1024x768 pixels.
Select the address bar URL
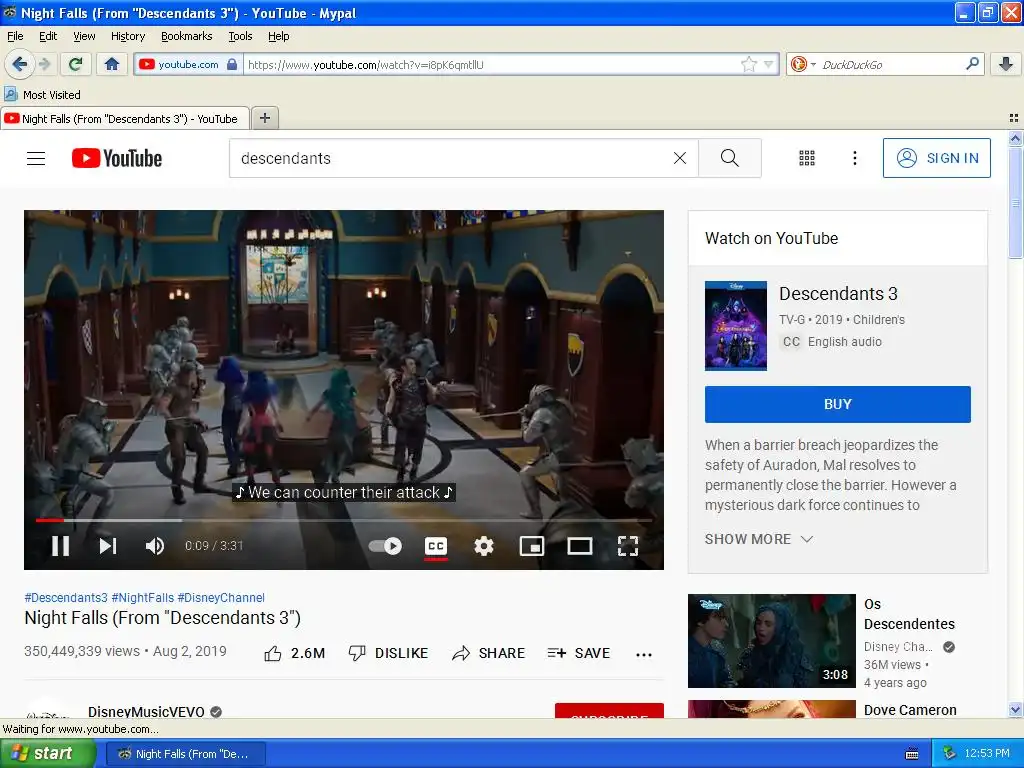(490, 64)
